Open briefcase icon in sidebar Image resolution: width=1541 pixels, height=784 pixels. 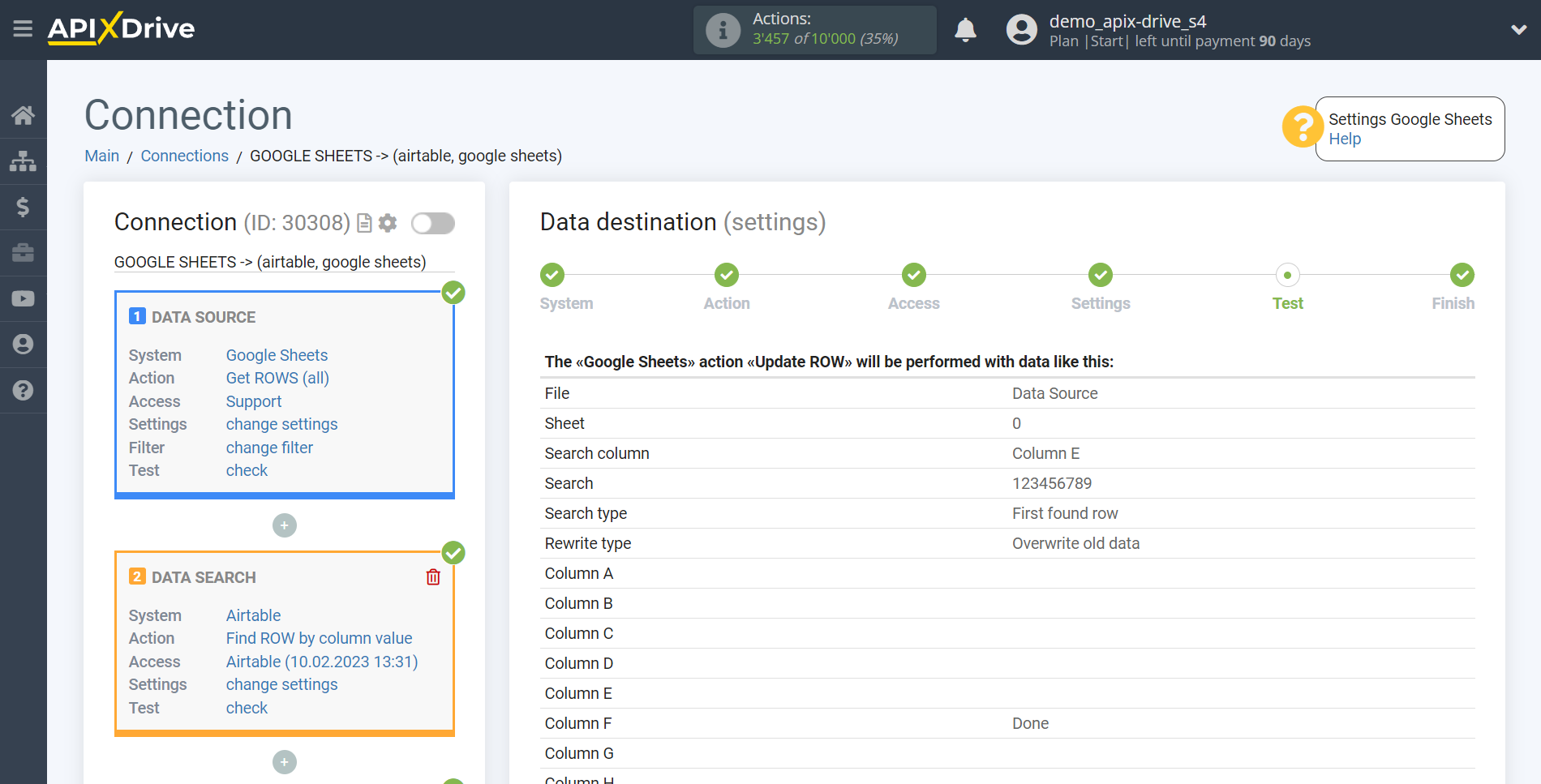pos(23,253)
